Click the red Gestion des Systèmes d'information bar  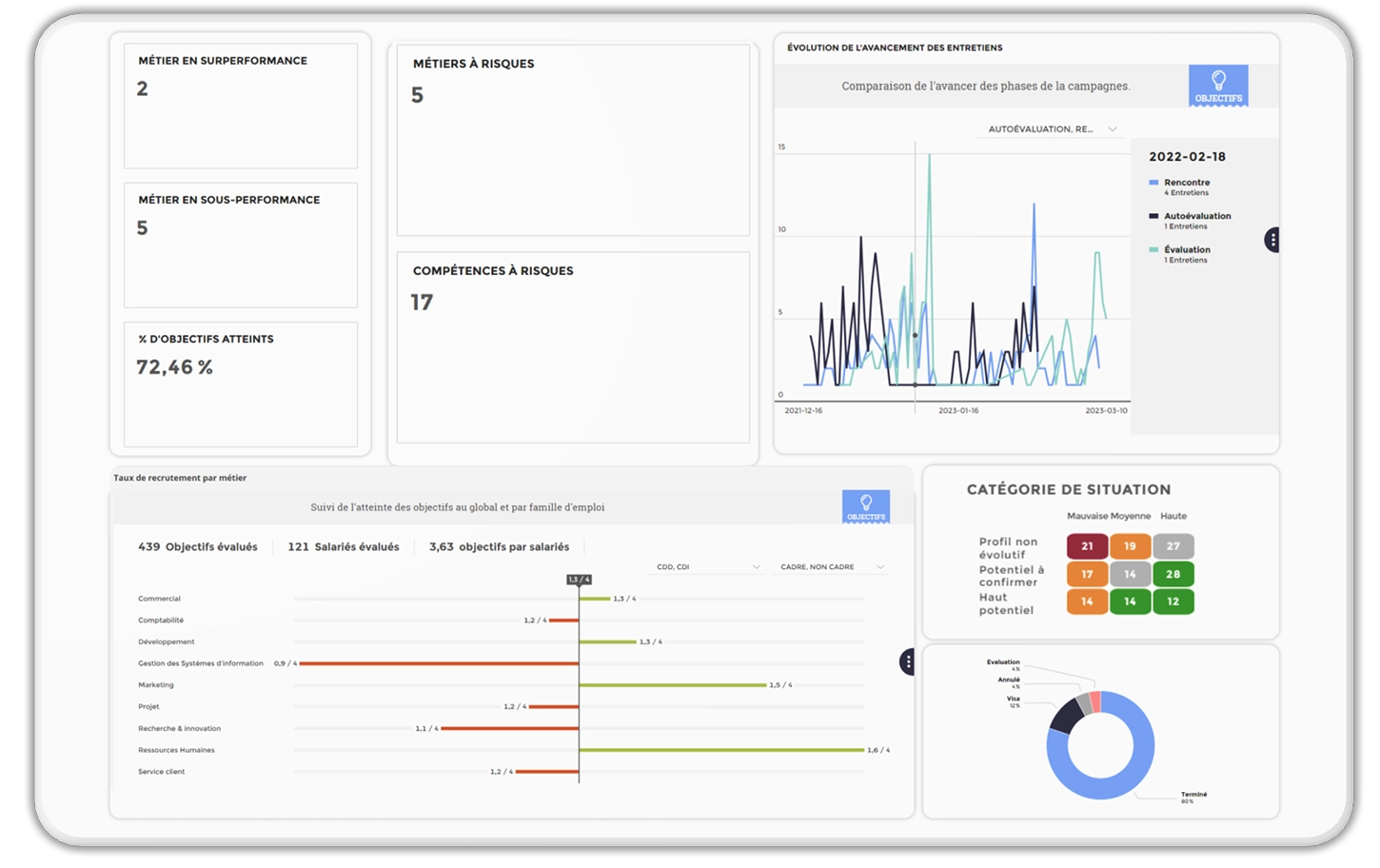pyautogui.click(x=438, y=663)
